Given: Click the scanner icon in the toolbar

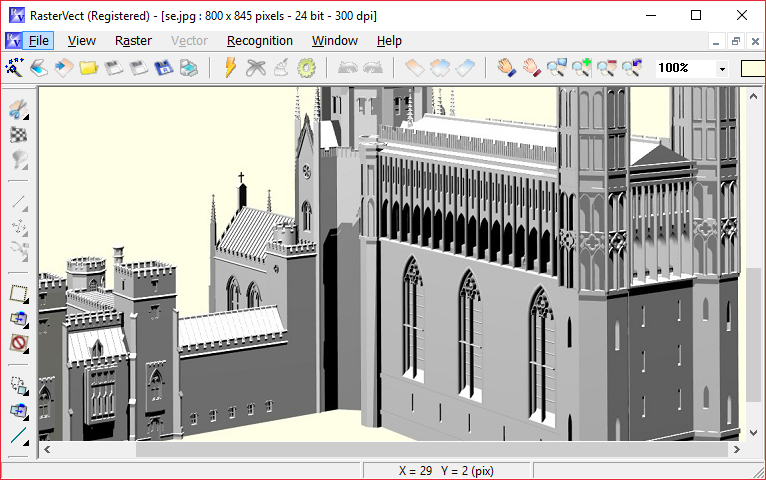Looking at the screenshot, I should pos(38,68).
